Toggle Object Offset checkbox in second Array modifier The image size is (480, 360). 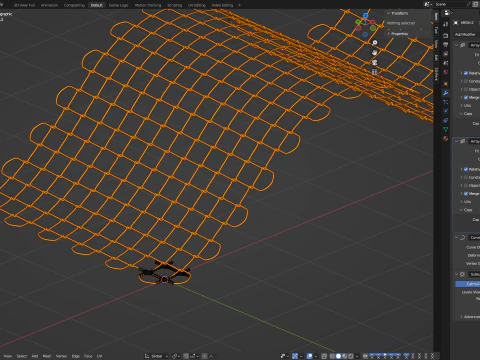pyautogui.click(x=466, y=185)
